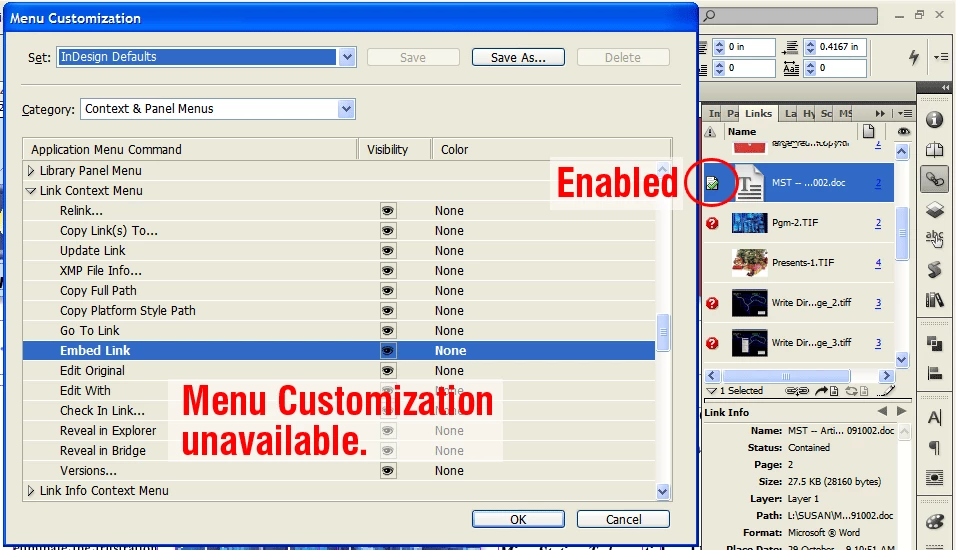Collapse the Link Context Menu group
956x550 pixels.
click(x=30, y=191)
